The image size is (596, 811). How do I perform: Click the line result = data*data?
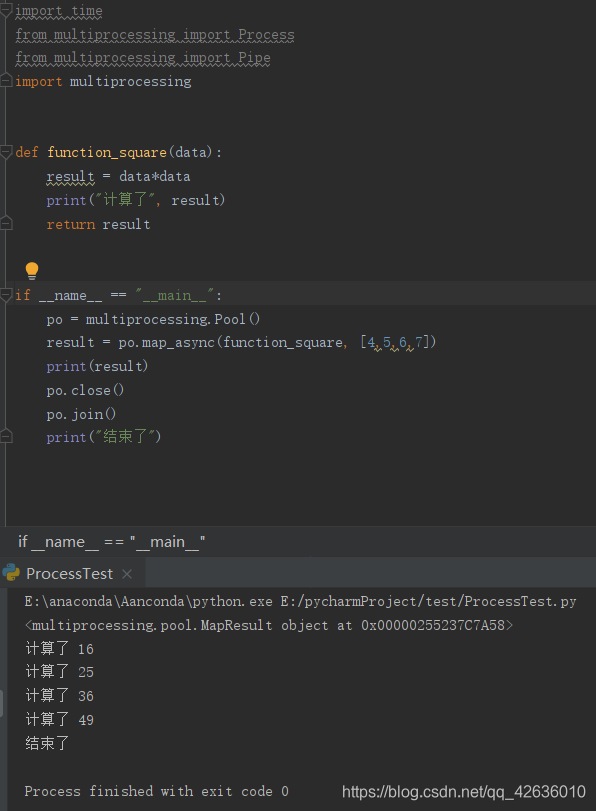(x=118, y=176)
